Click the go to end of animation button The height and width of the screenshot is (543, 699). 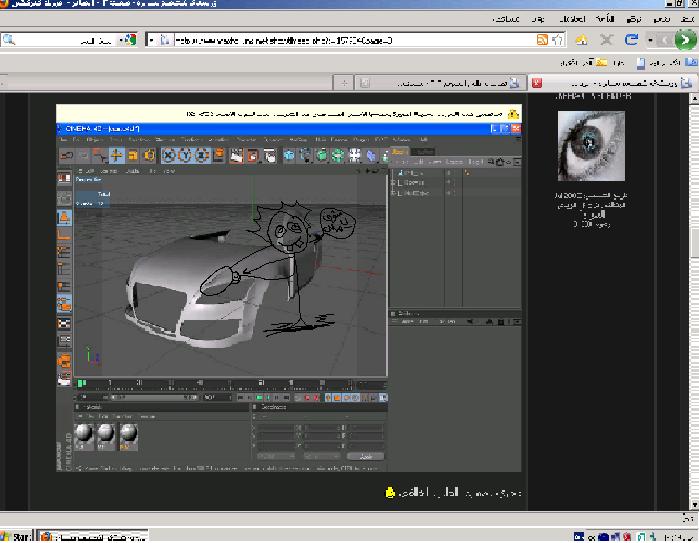point(286,397)
